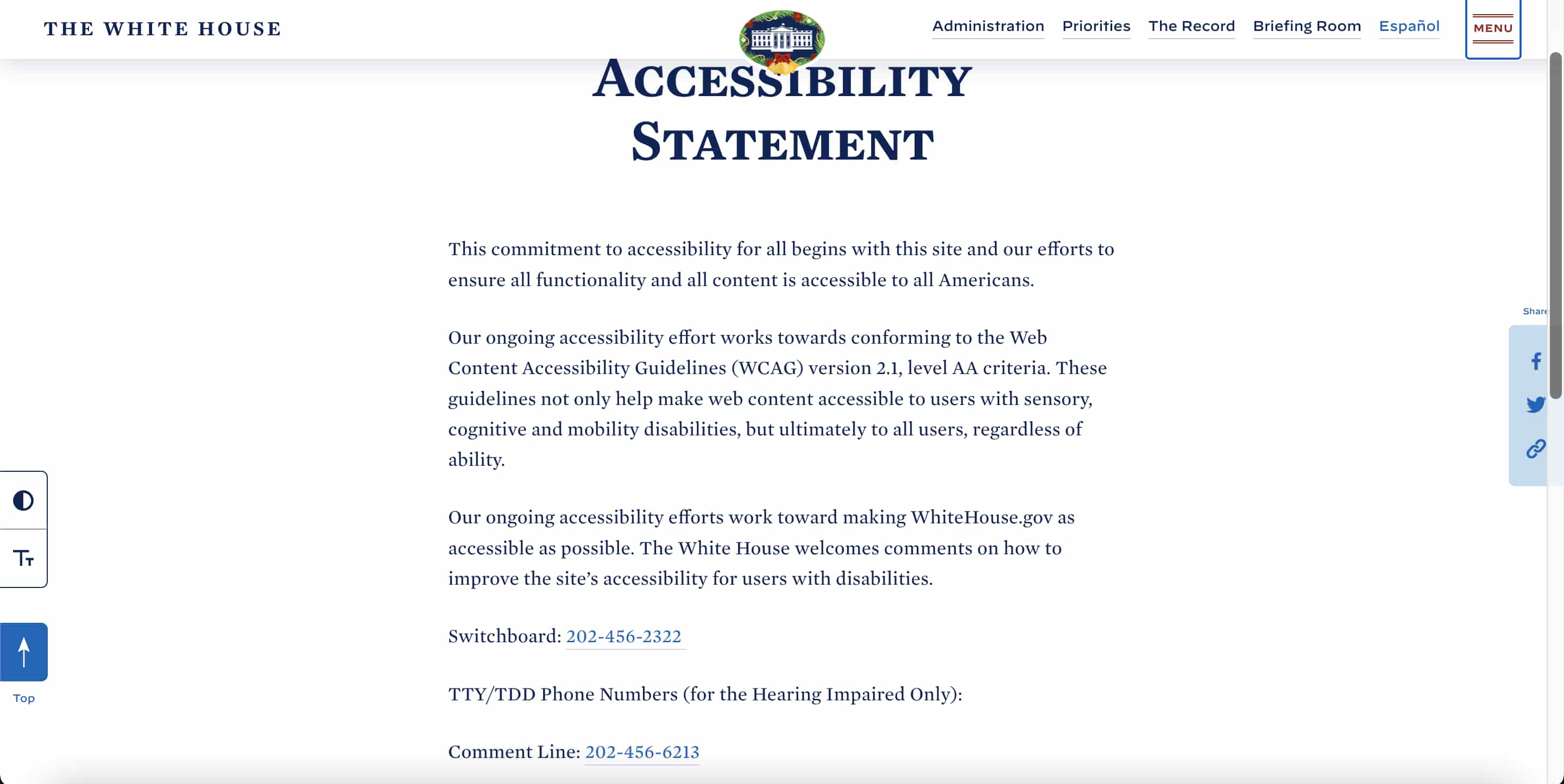1564x784 pixels.
Task: Click the White House seal logo
Action: [782, 38]
